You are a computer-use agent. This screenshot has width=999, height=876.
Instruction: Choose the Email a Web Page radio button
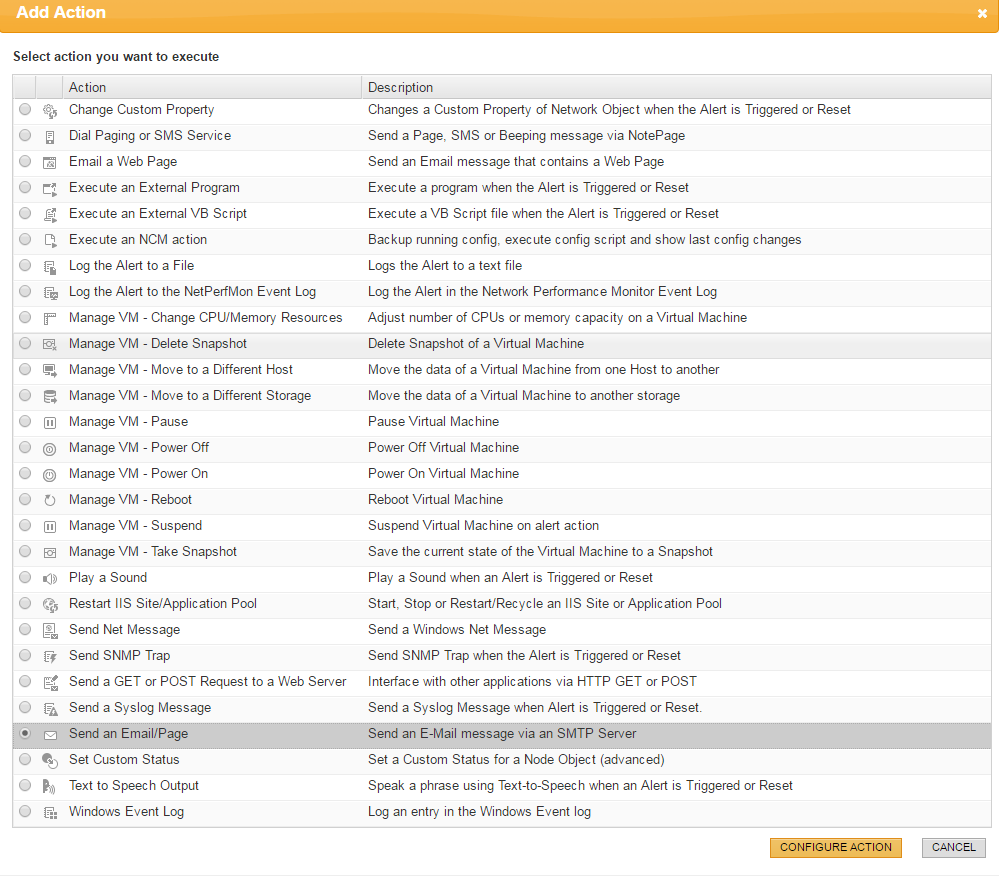[x=25, y=161]
